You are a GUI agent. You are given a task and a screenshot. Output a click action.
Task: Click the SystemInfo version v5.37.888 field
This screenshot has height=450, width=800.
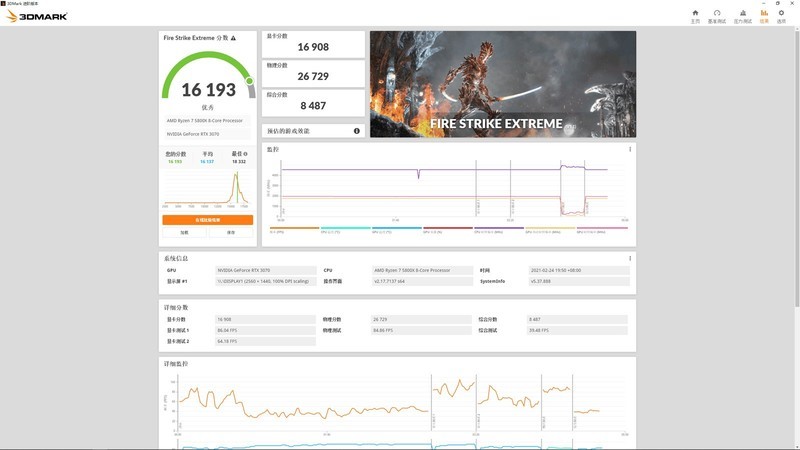(x=579, y=281)
